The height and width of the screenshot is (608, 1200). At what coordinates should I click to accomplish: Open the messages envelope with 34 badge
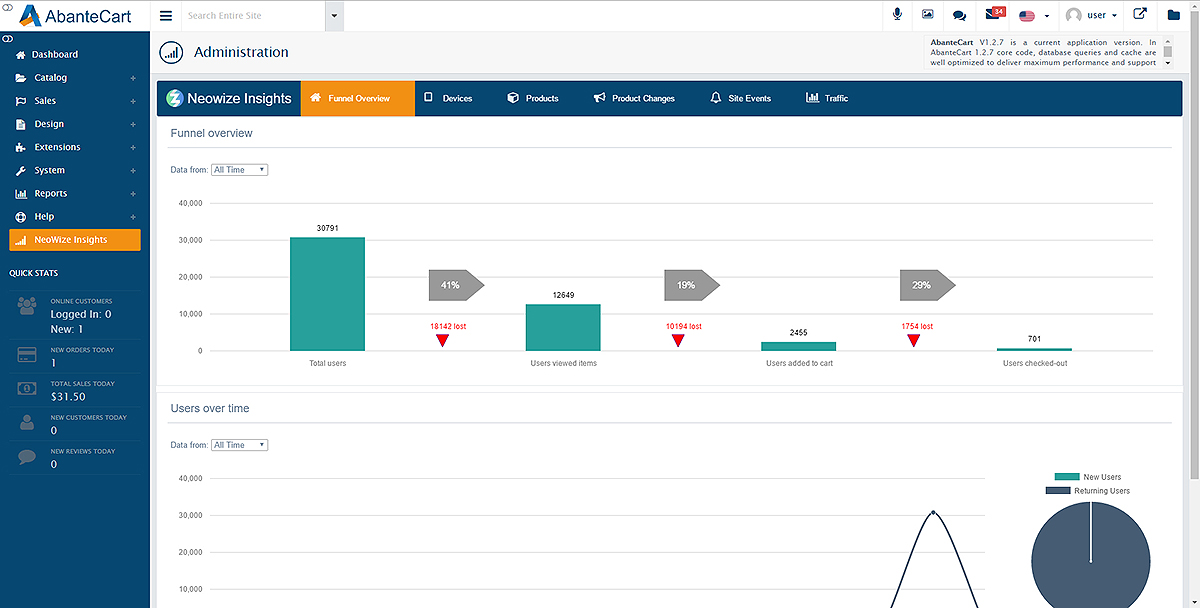994,14
